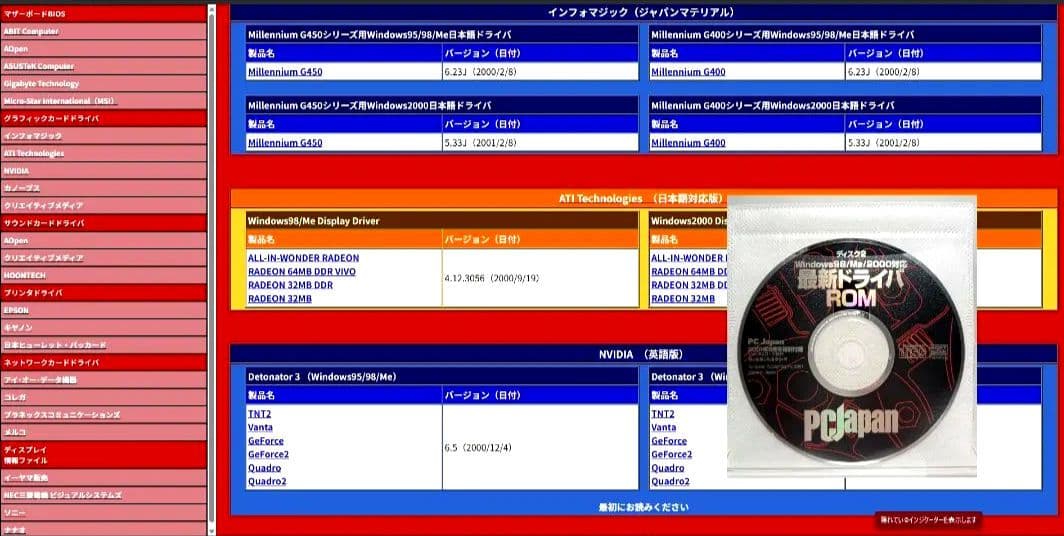Open Quadro2 link under Detonator 3 Windows95/98/Me
Screen dimensions: 1064x536
click(267, 482)
